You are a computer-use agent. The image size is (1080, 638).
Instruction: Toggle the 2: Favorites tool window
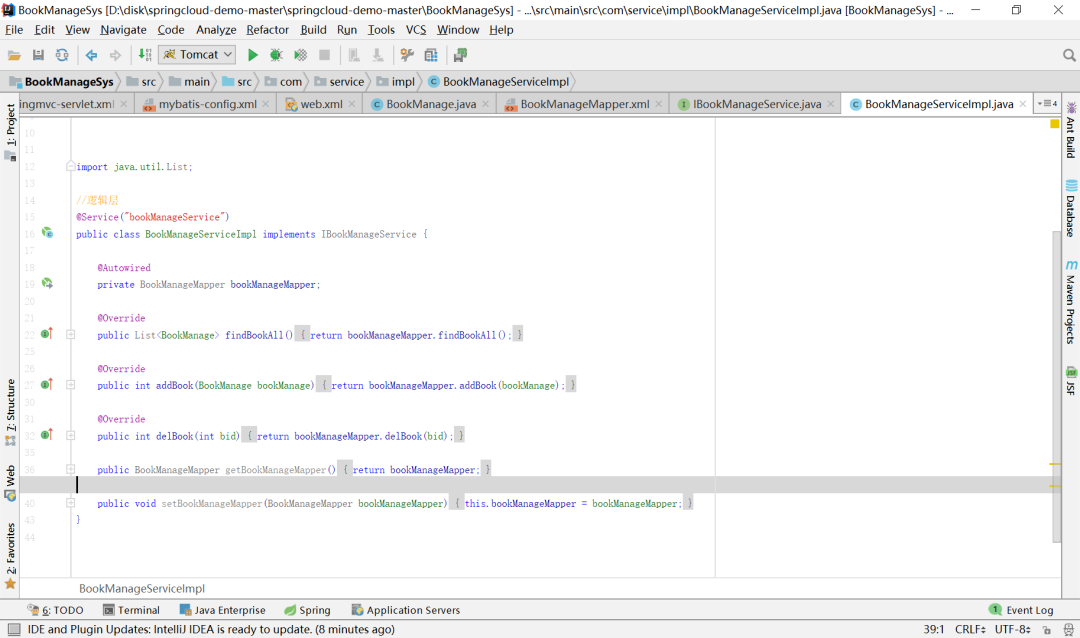10,556
